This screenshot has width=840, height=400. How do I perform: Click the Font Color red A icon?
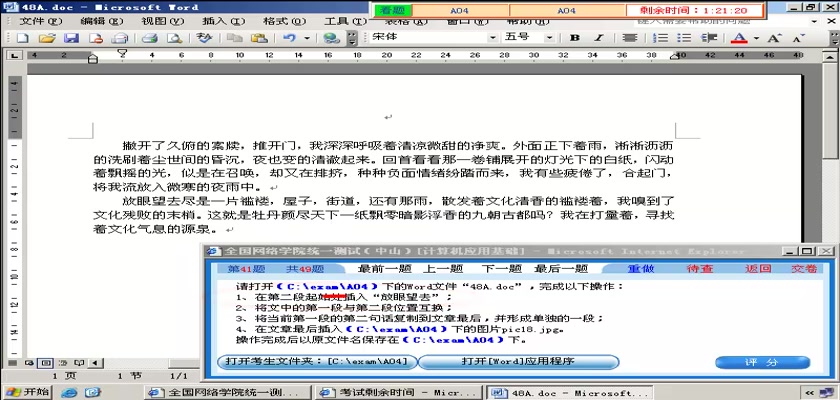point(739,38)
